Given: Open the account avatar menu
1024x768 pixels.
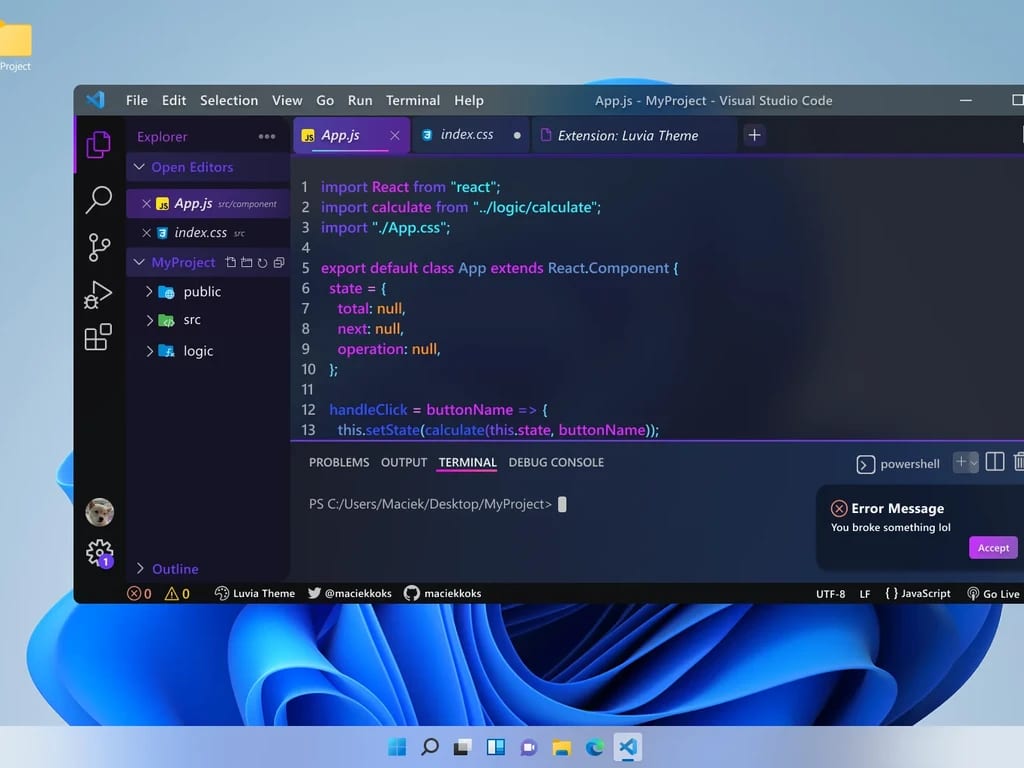Looking at the screenshot, I should pos(99,512).
